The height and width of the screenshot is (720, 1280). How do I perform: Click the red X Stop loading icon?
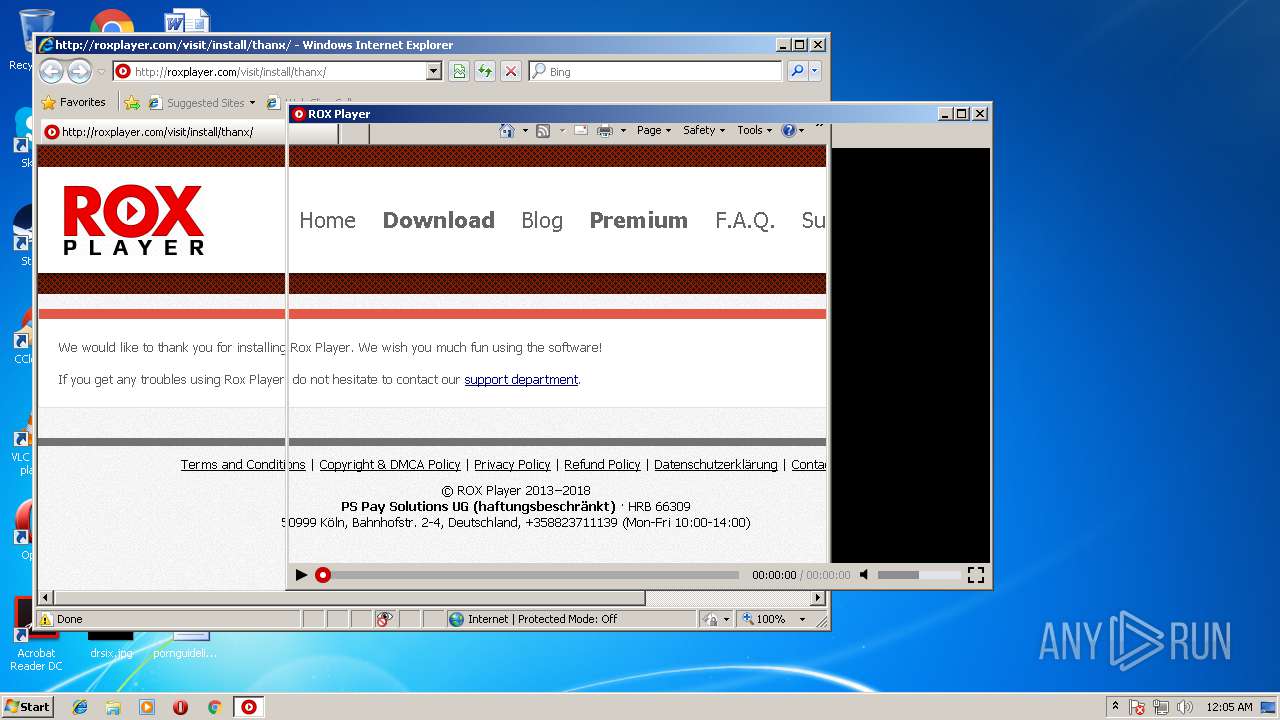tap(511, 71)
